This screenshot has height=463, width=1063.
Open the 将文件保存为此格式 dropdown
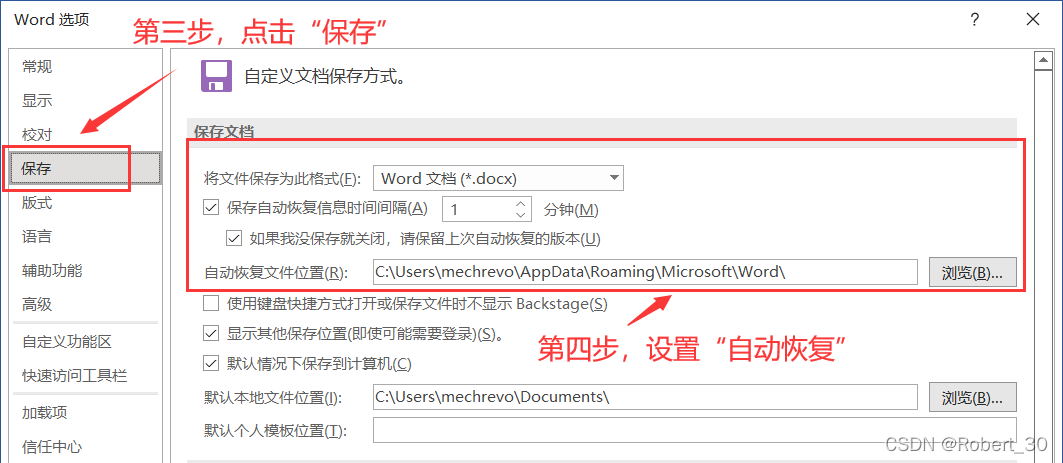point(498,179)
